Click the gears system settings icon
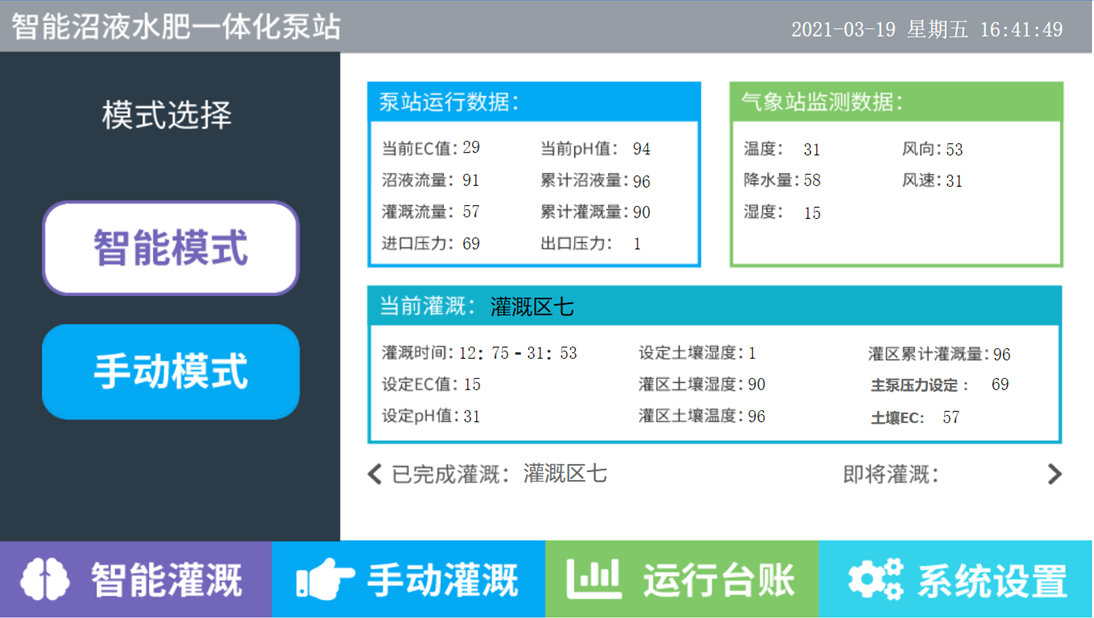The width and height of the screenshot is (1094, 618). (x=875, y=579)
